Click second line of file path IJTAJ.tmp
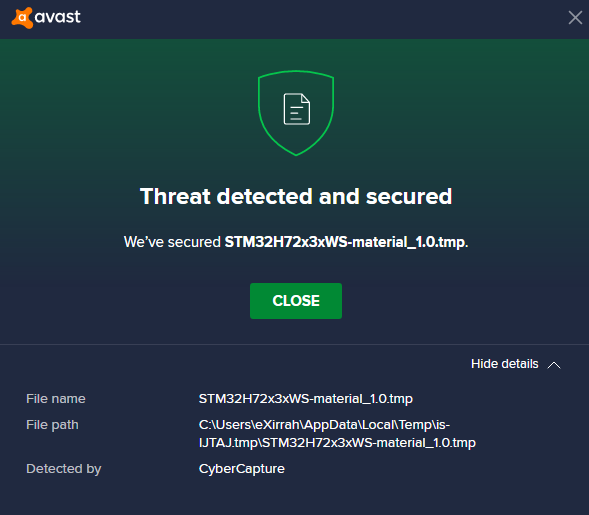The image size is (589, 515). (337, 443)
